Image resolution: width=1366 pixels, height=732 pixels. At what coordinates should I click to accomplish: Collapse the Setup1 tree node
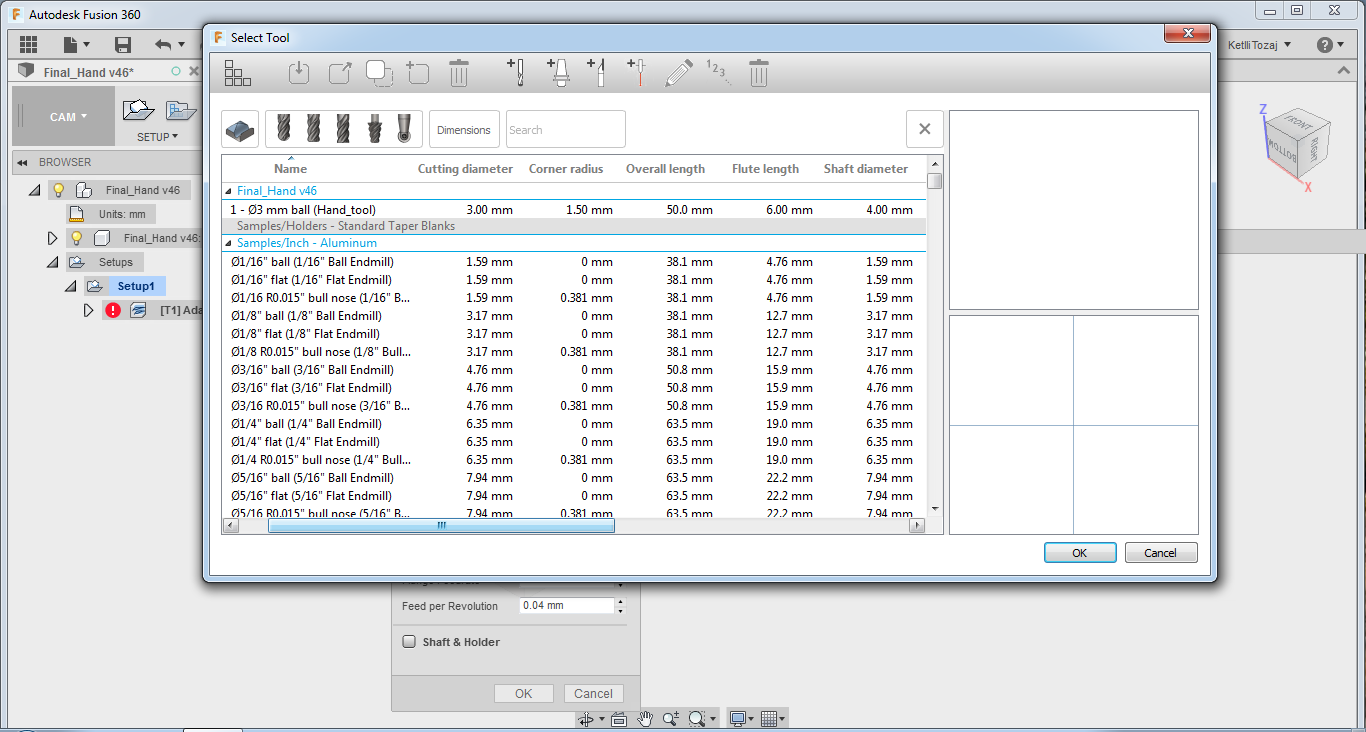tap(71, 286)
